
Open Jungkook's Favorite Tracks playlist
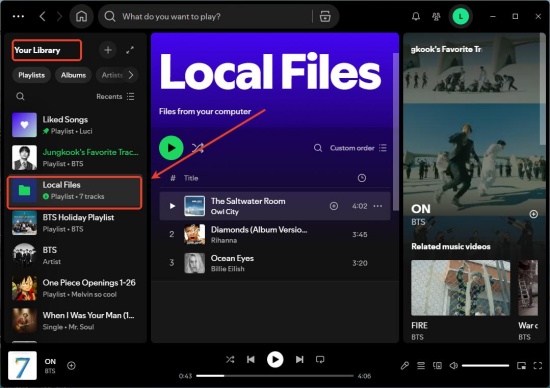[75, 158]
